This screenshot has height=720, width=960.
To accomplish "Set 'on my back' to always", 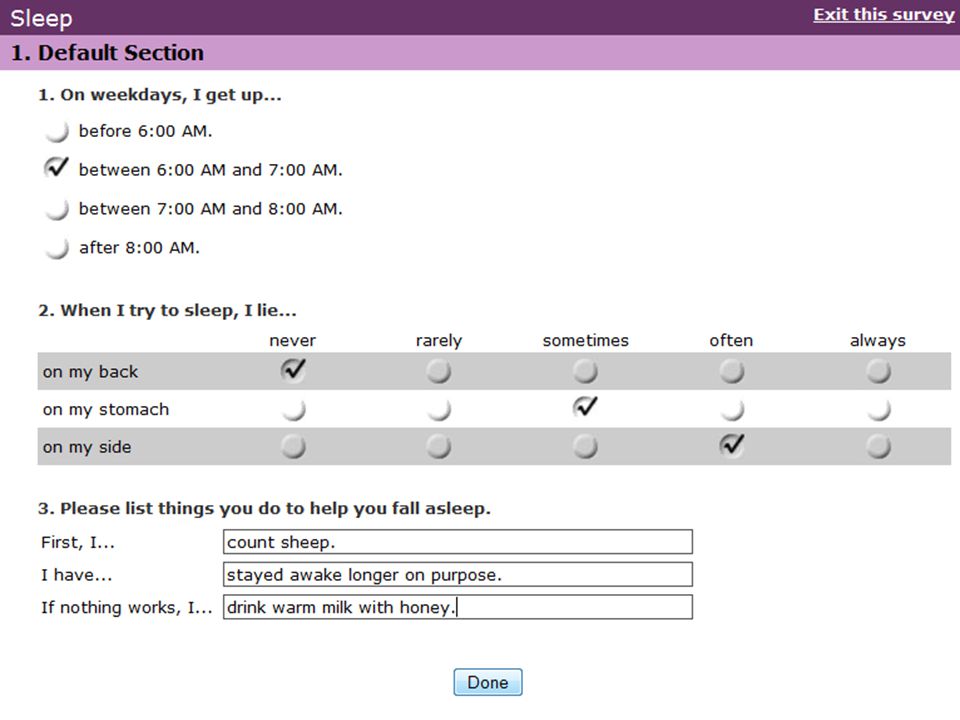I will click(879, 371).
